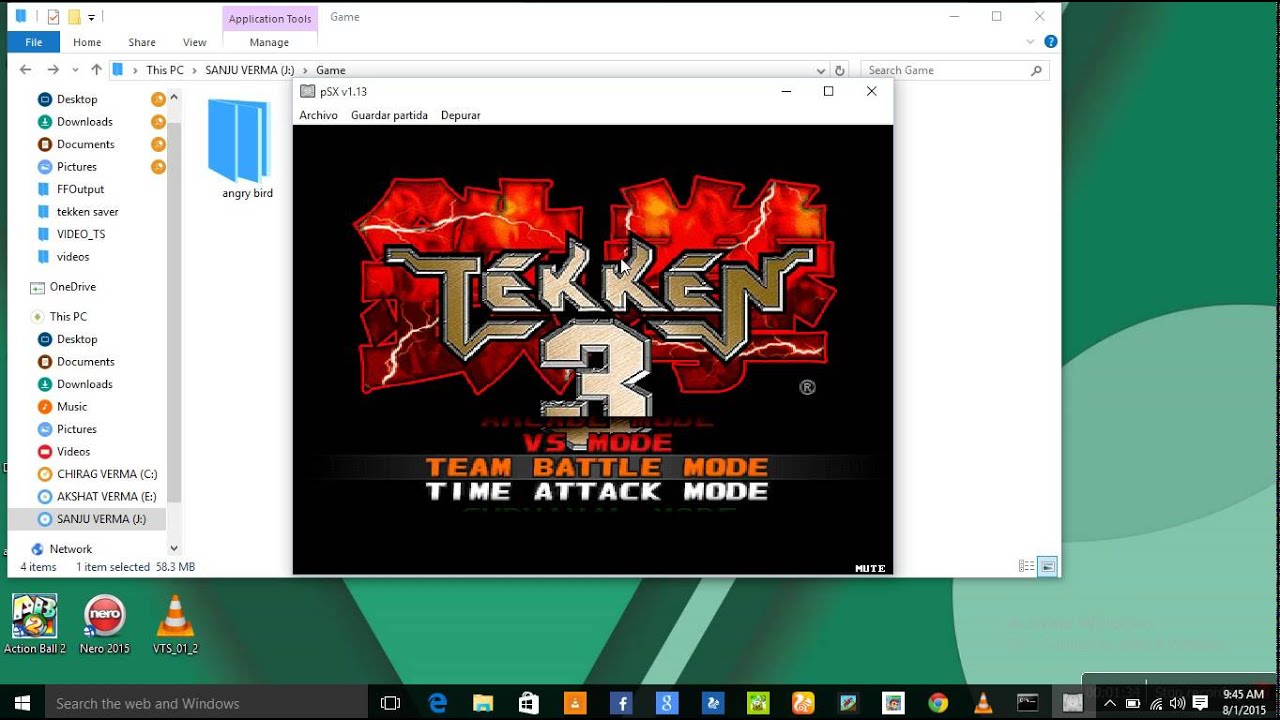Viewport: 1280px width, 720px height.
Task: Click the Game breadcrumb in address bar
Action: [x=331, y=70]
